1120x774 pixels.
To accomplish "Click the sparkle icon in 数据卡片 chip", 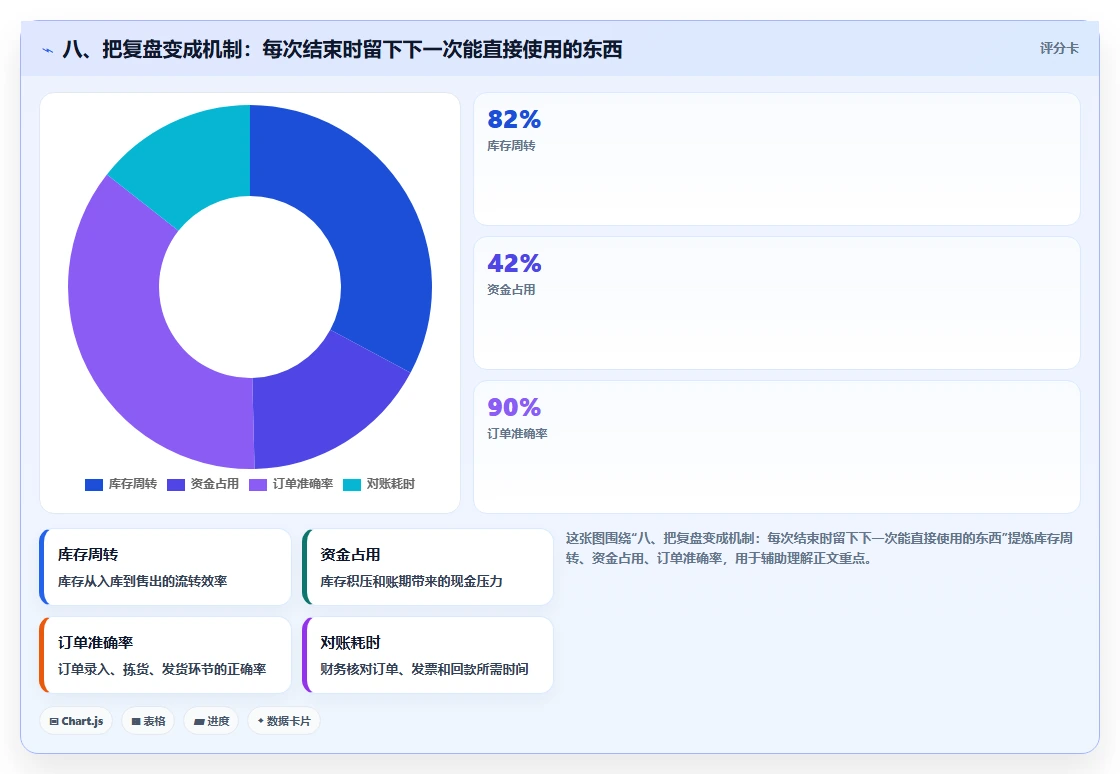I will pyautogui.click(x=261, y=721).
